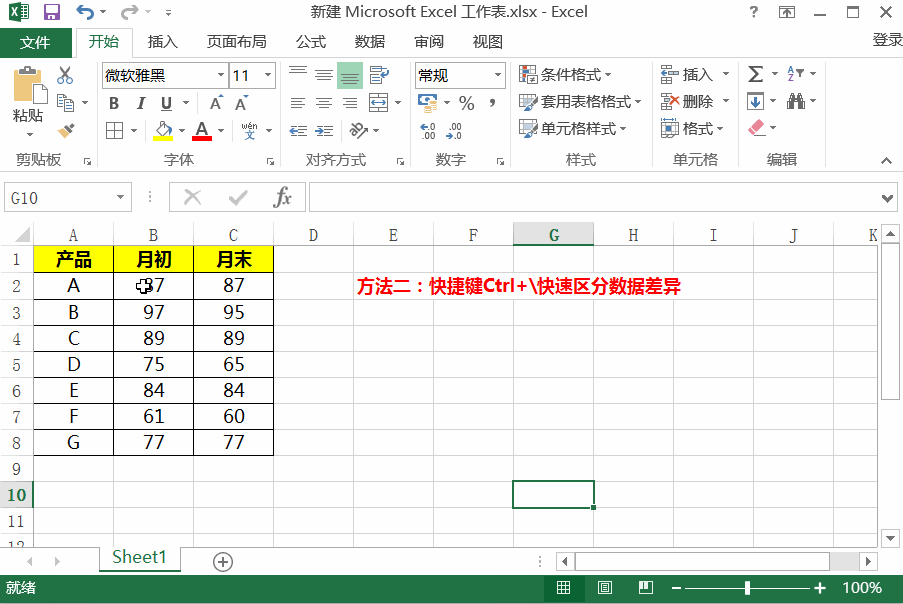This screenshot has width=903, height=604.
Task: Open Find and Select binoculars
Action: coord(796,101)
